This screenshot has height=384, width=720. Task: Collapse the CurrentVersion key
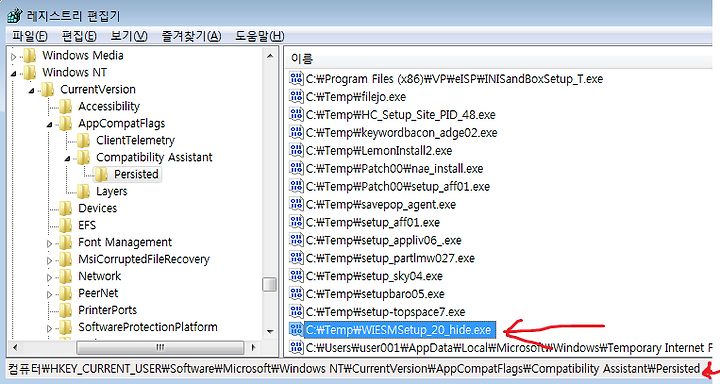(x=31, y=91)
